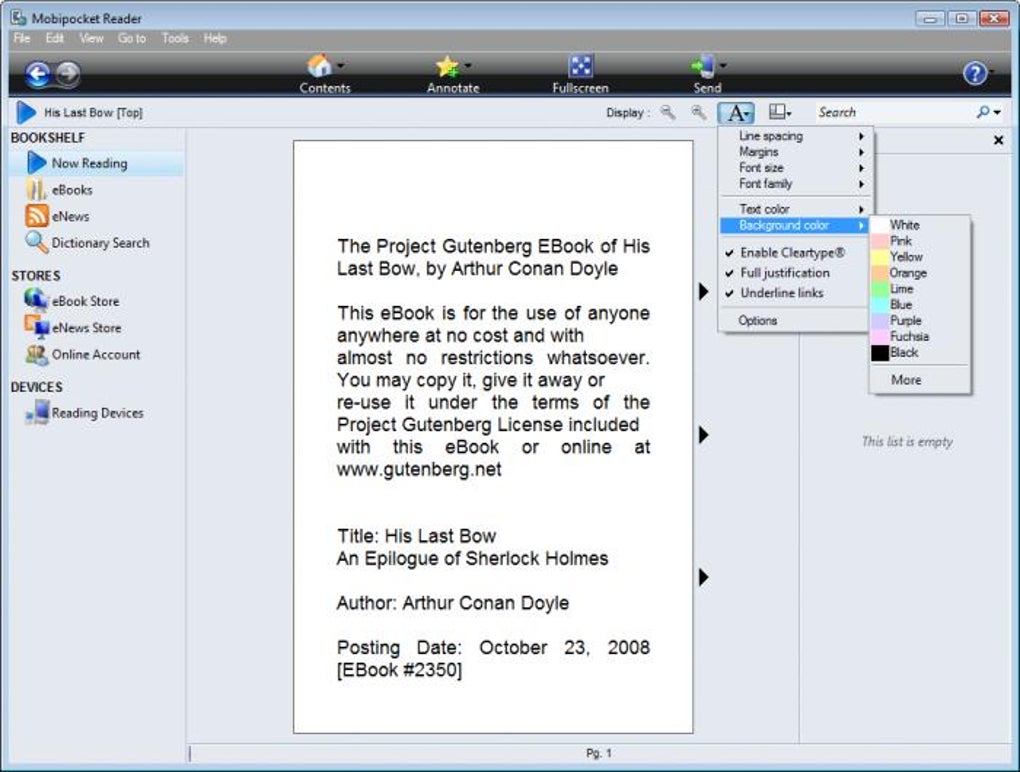Viewport: 1020px width, 772px height.
Task: Choose More background colors
Action: pyautogui.click(x=906, y=380)
